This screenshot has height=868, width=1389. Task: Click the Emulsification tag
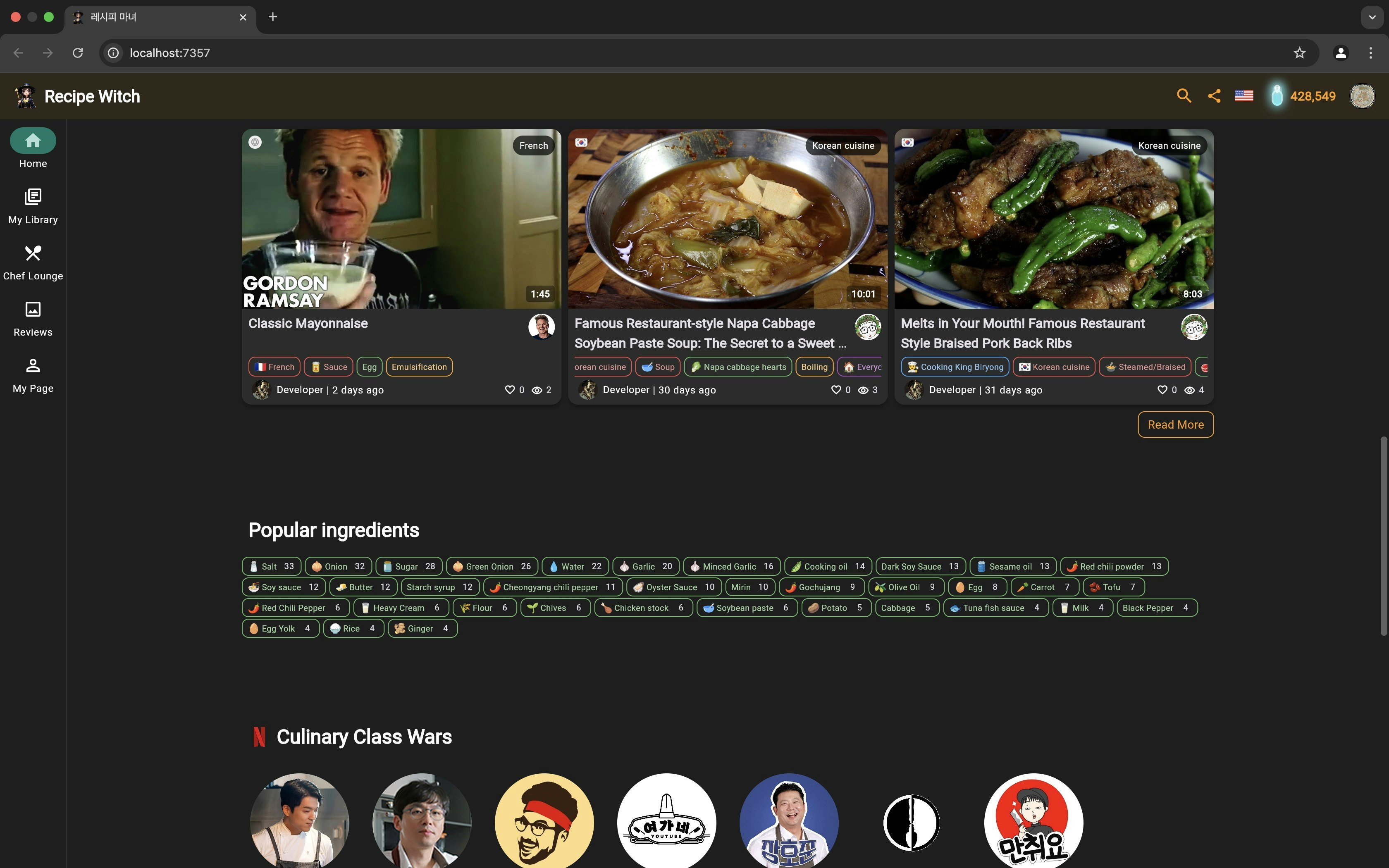tap(419, 367)
